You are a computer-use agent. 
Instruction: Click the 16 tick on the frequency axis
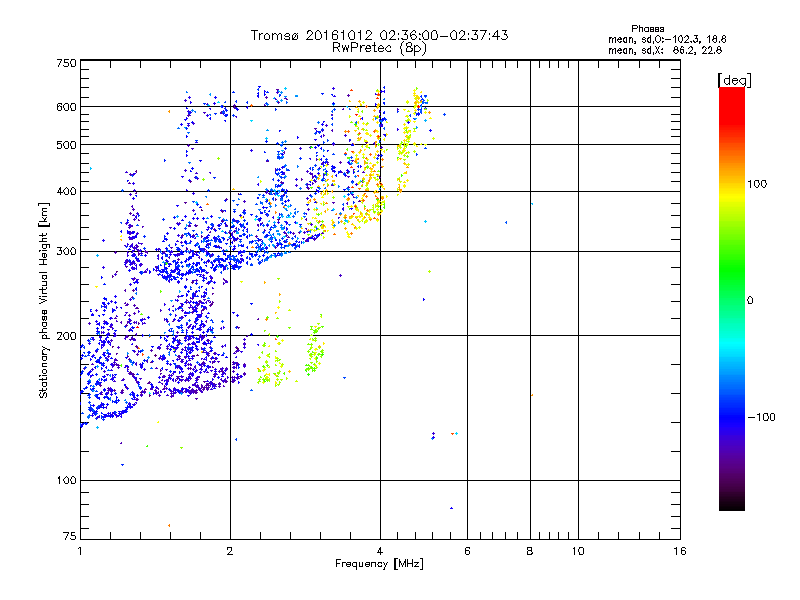(679, 551)
